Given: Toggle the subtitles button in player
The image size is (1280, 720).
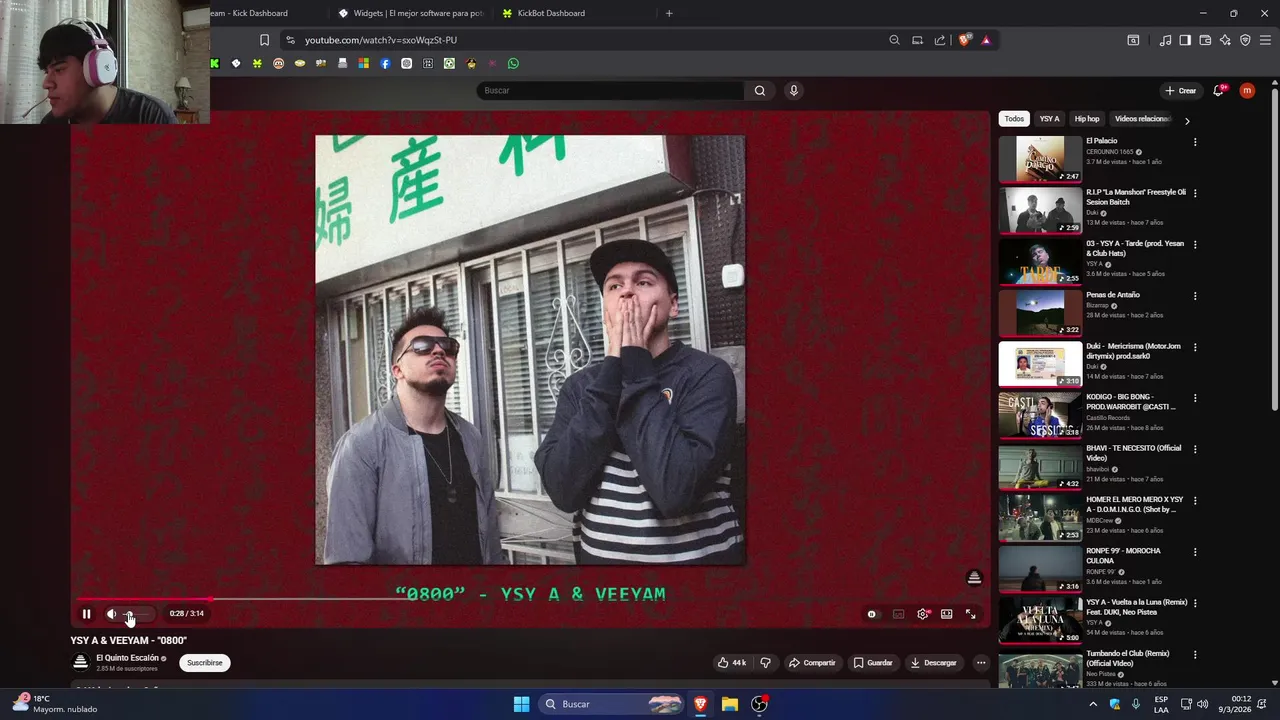Looking at the screenshot, I should tap(898, 614).
